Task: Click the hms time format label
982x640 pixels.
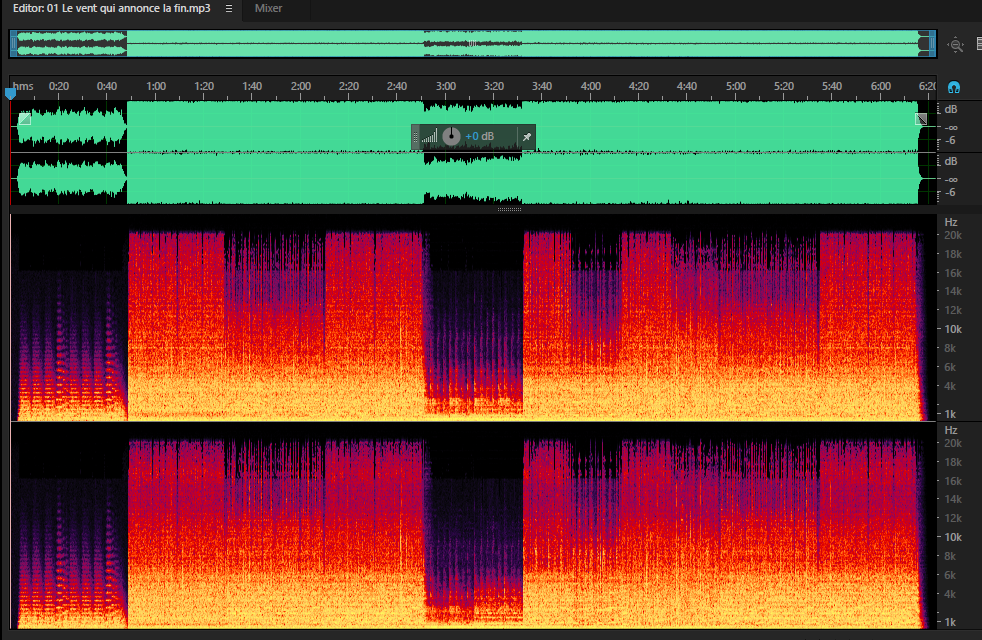Action: pyautogui.click(x=23, y=86)
